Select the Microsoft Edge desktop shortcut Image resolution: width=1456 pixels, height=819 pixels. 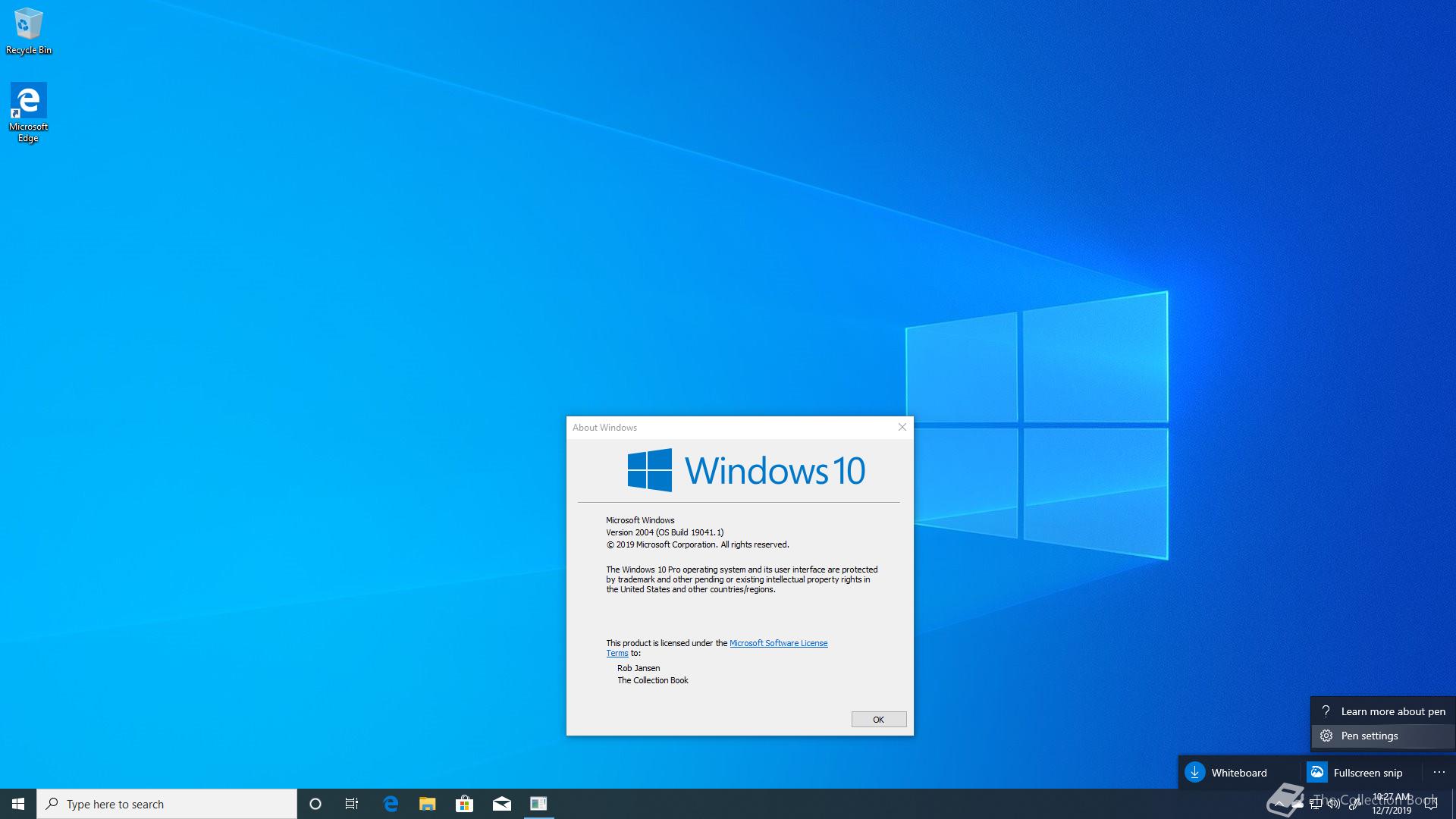[x=28, y=113]
